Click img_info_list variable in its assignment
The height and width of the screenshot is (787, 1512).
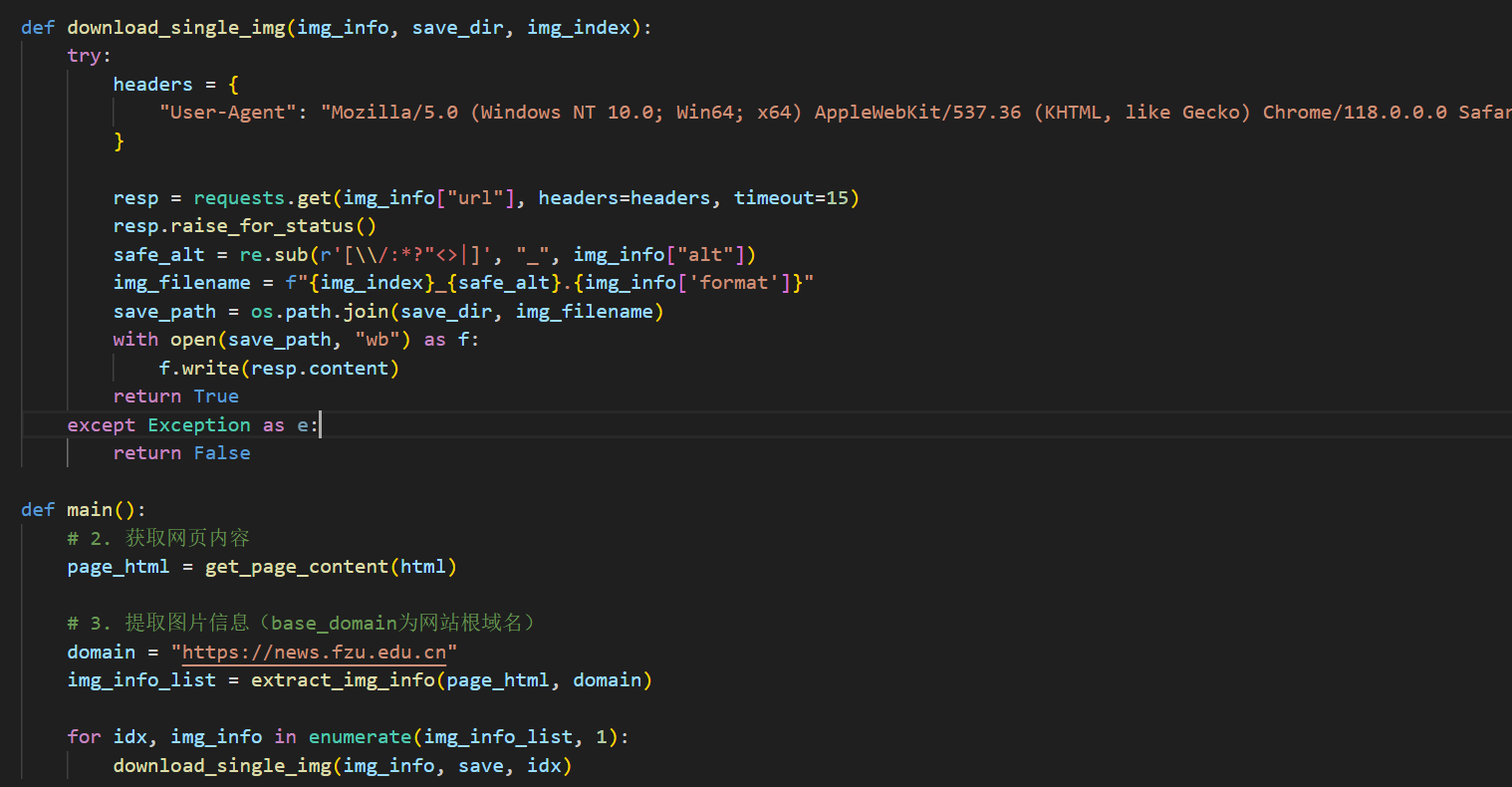[141, 680]
